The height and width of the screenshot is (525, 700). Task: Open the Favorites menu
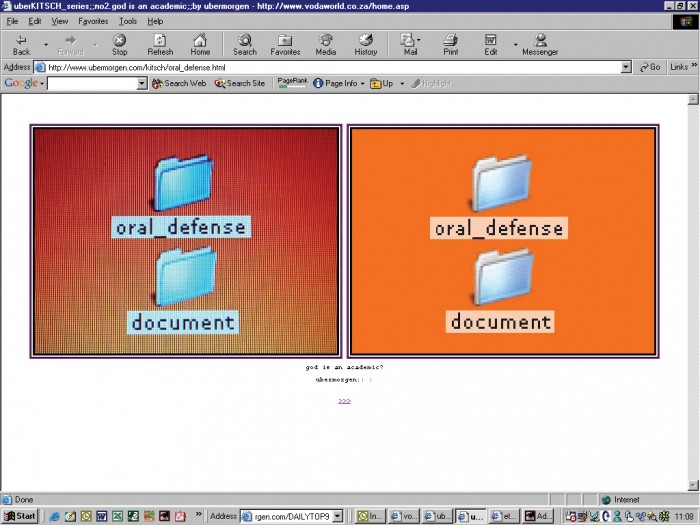[x=93, y=21]
